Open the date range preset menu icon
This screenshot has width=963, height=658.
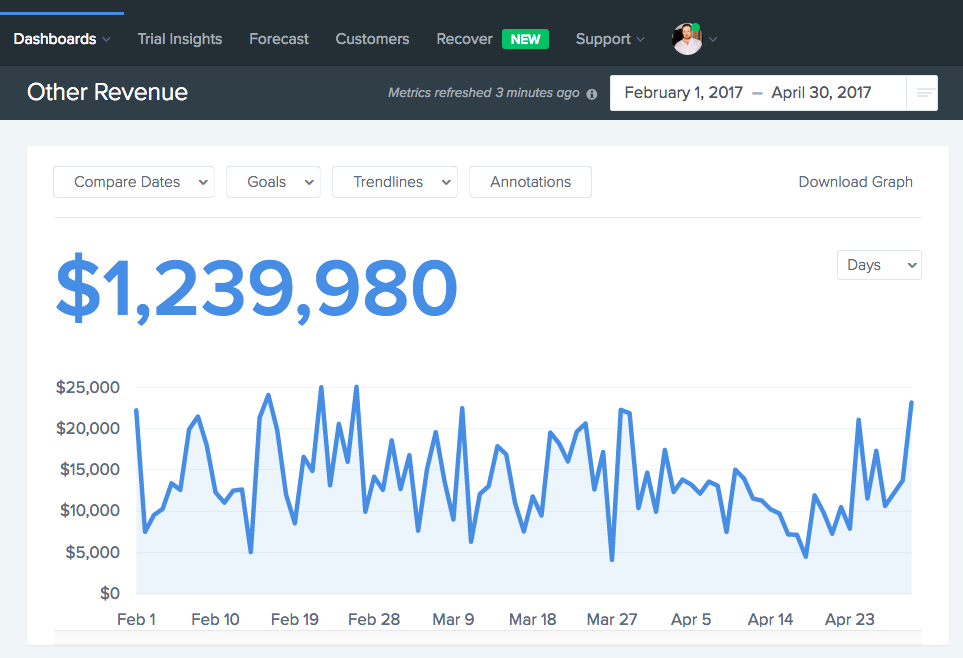click(x=922, y=93)
